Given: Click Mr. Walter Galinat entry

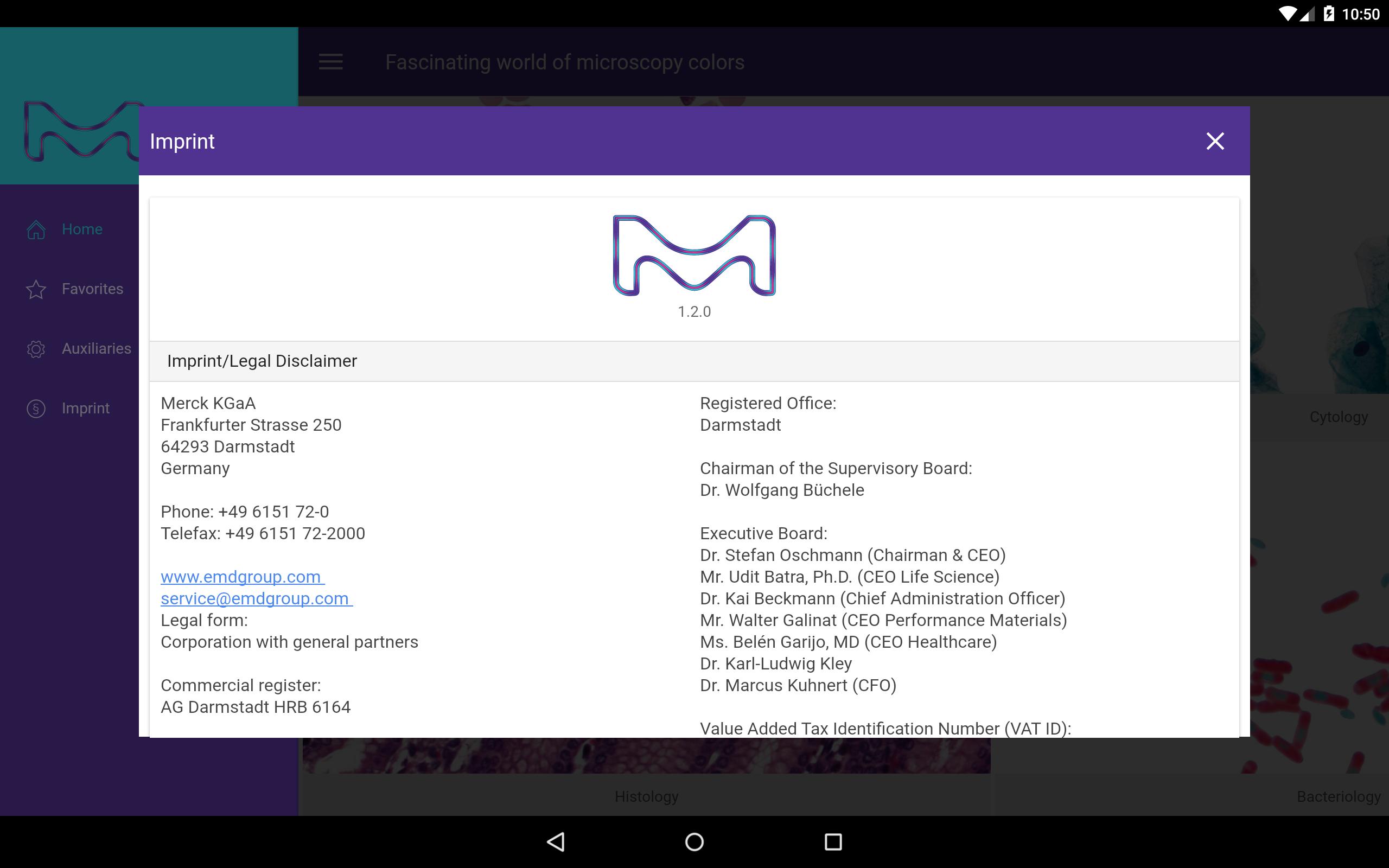Looking at the screenshot, I should [883, 621].
